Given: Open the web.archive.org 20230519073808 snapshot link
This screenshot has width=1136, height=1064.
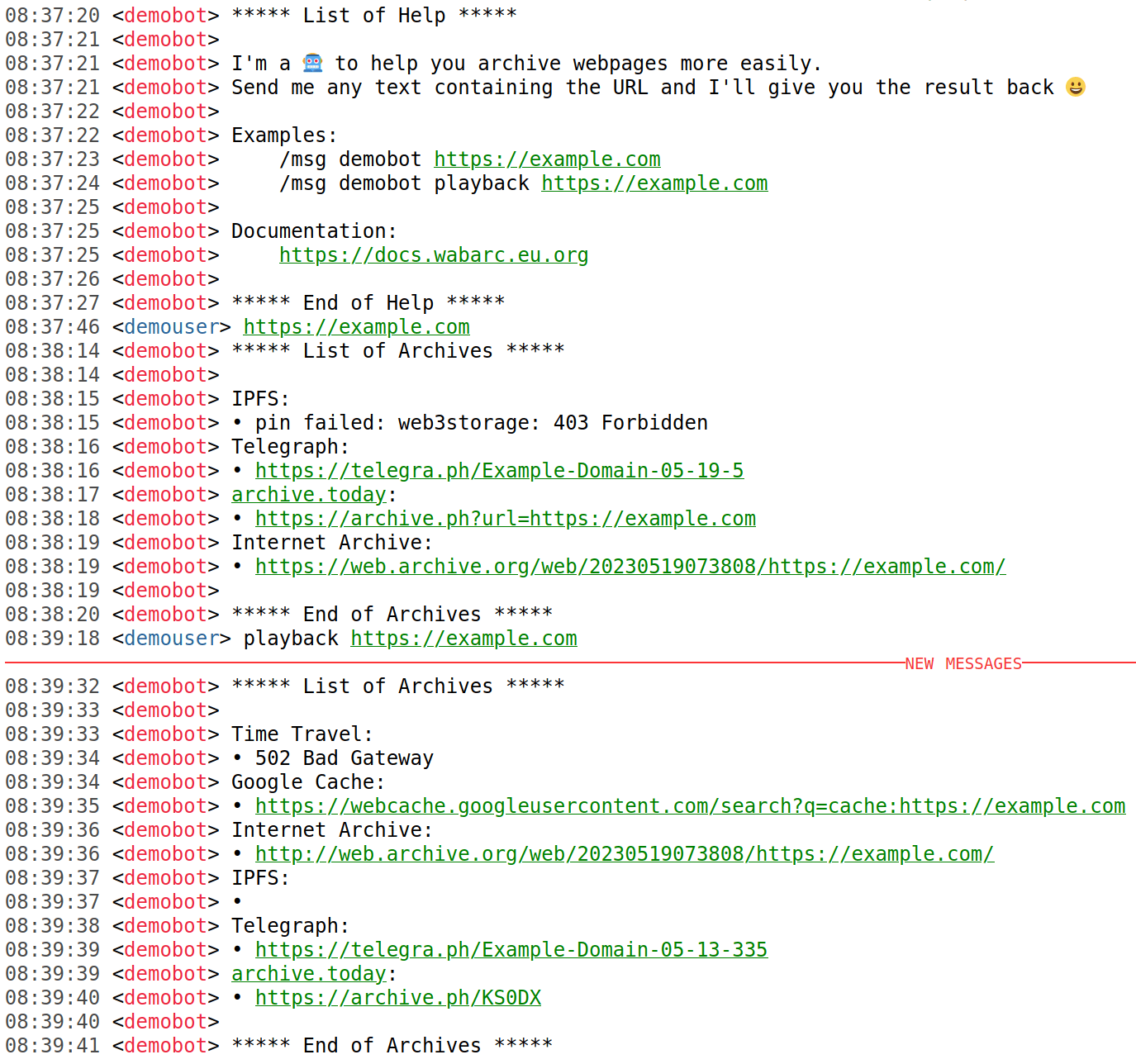Looking at the screenshot, I should (630, 566).
